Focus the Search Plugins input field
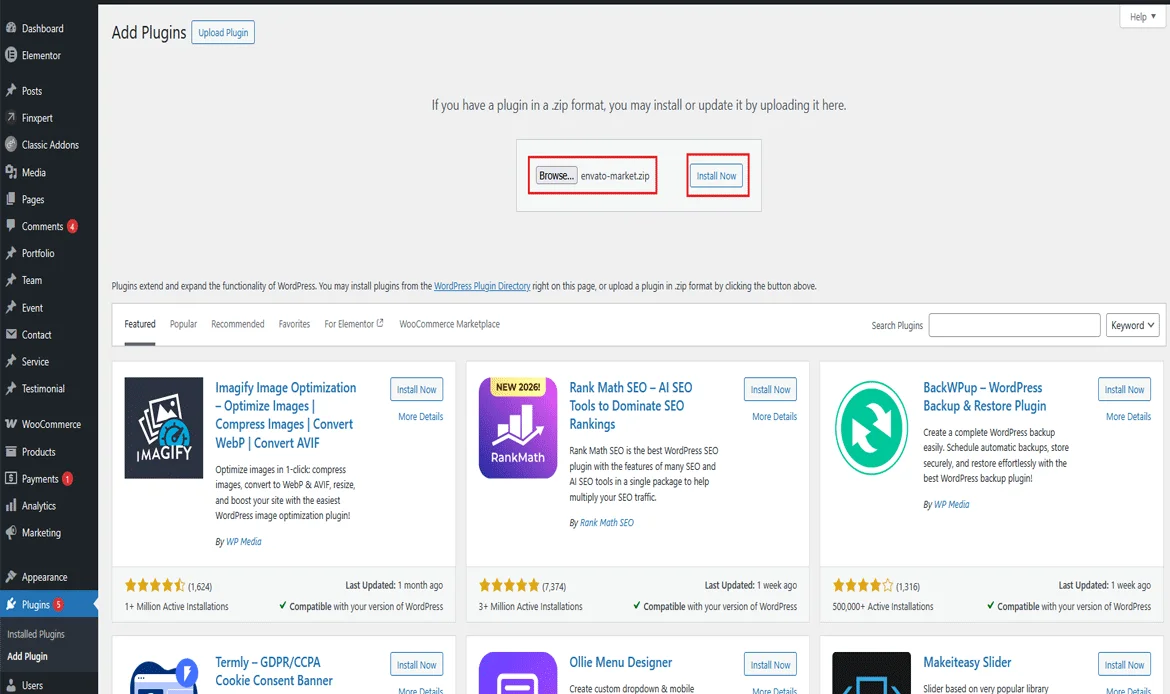The width and height of the screenshot is (1170, 694). (1014, 325)
